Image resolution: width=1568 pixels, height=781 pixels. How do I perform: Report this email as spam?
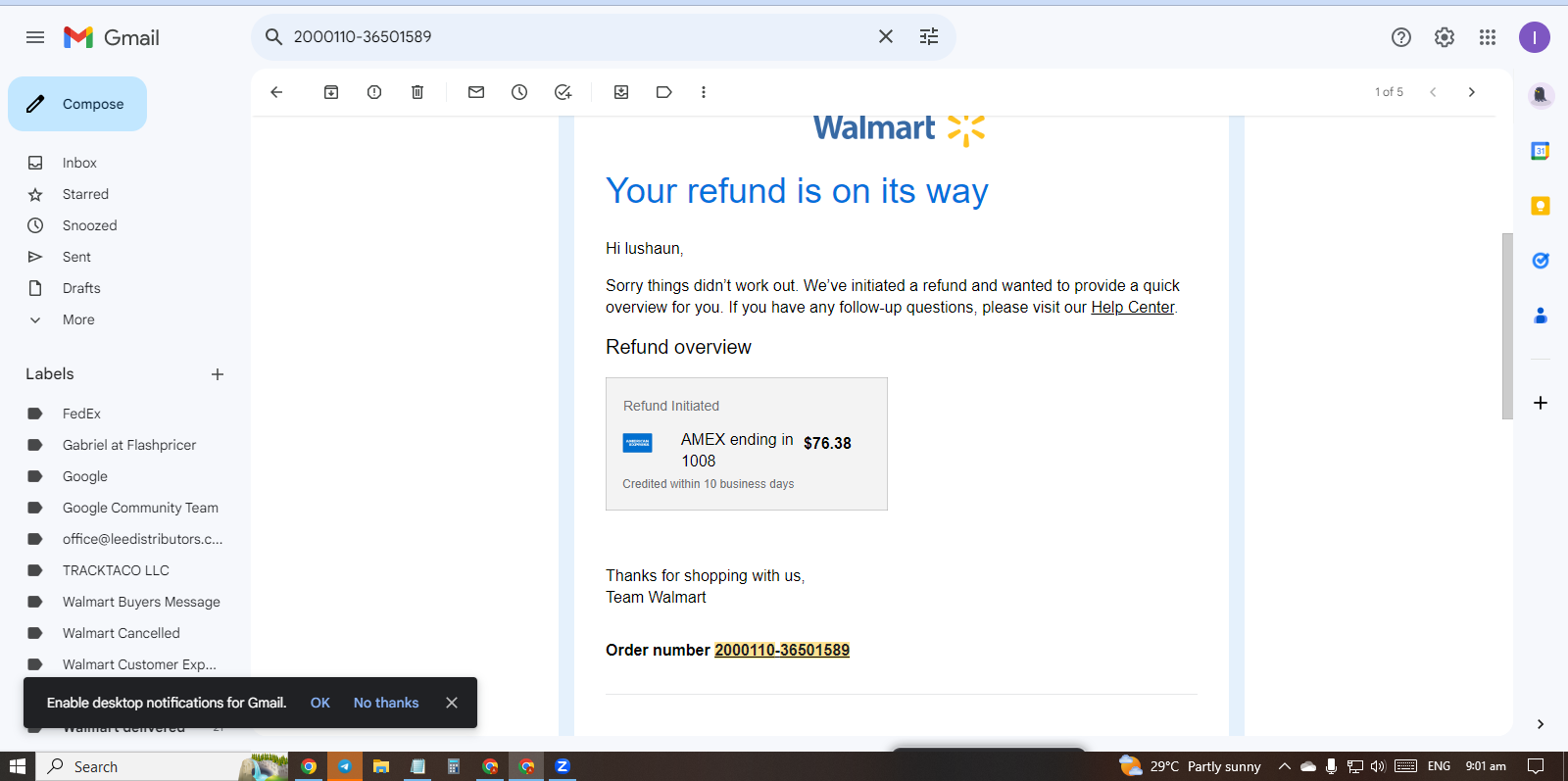(x=374, y=92)
